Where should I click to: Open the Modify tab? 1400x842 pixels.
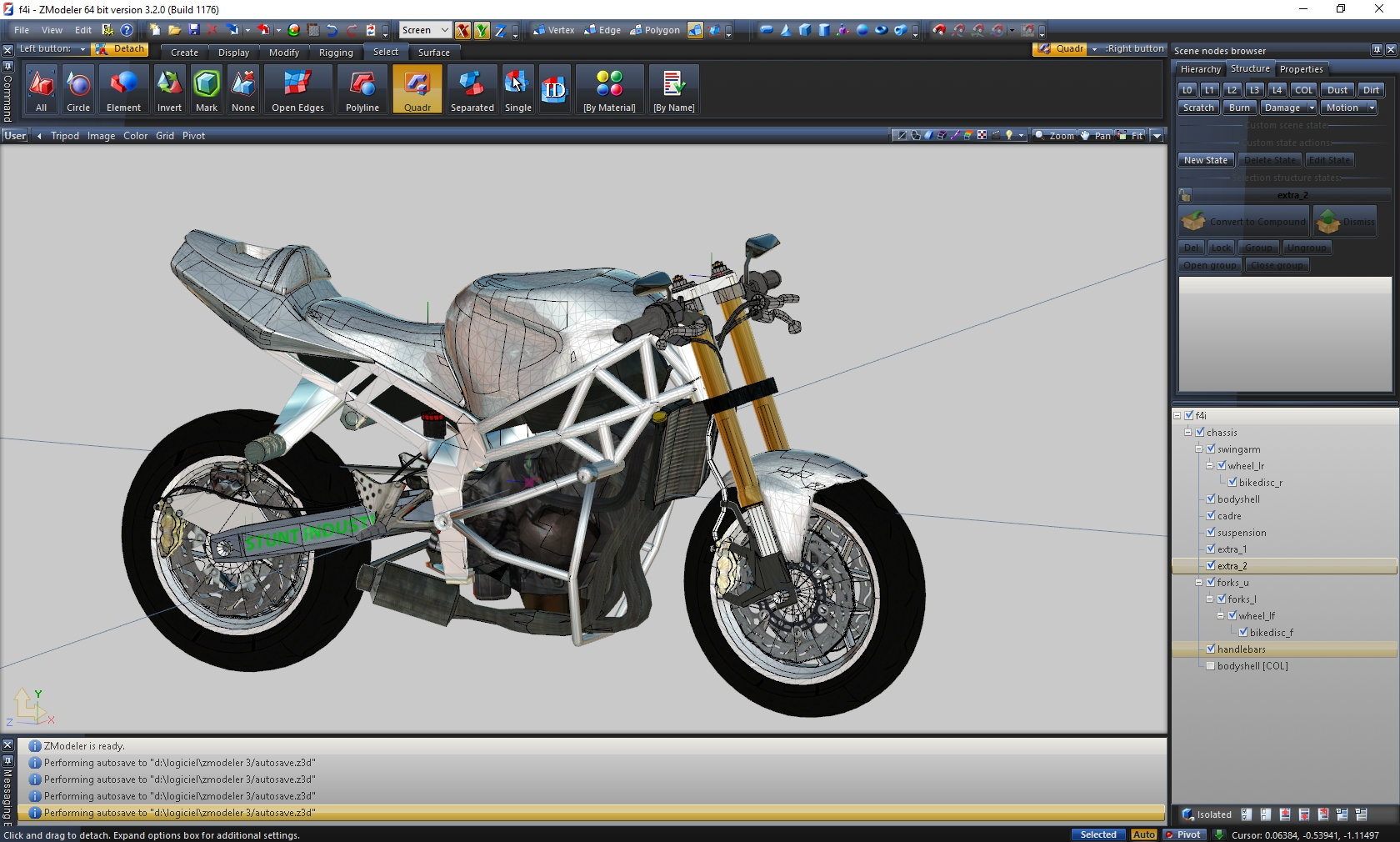point(283,53)
